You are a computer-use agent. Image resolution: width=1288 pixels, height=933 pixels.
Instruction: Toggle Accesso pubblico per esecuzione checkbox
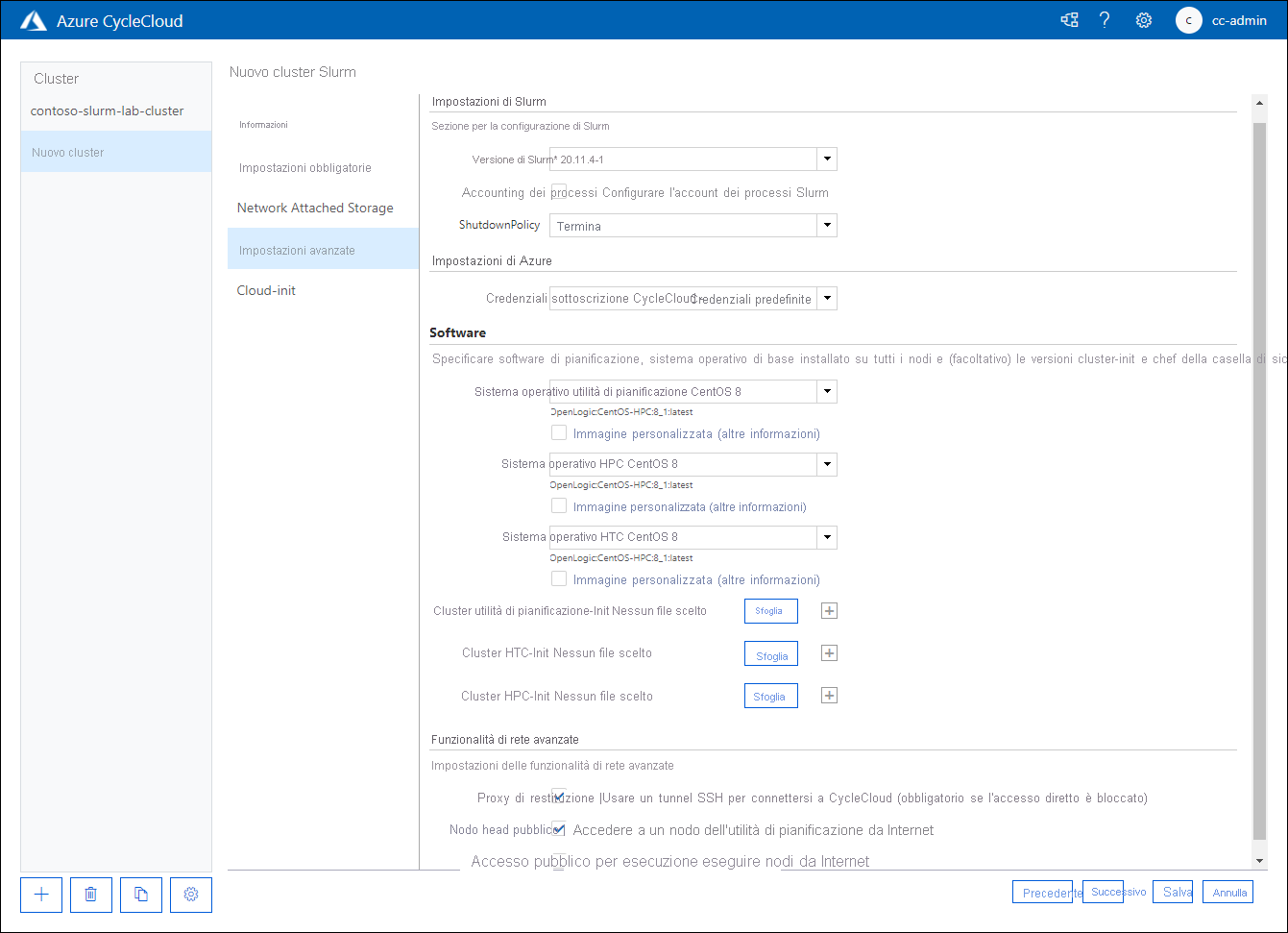pyautogui.click(x=559, y=860)
